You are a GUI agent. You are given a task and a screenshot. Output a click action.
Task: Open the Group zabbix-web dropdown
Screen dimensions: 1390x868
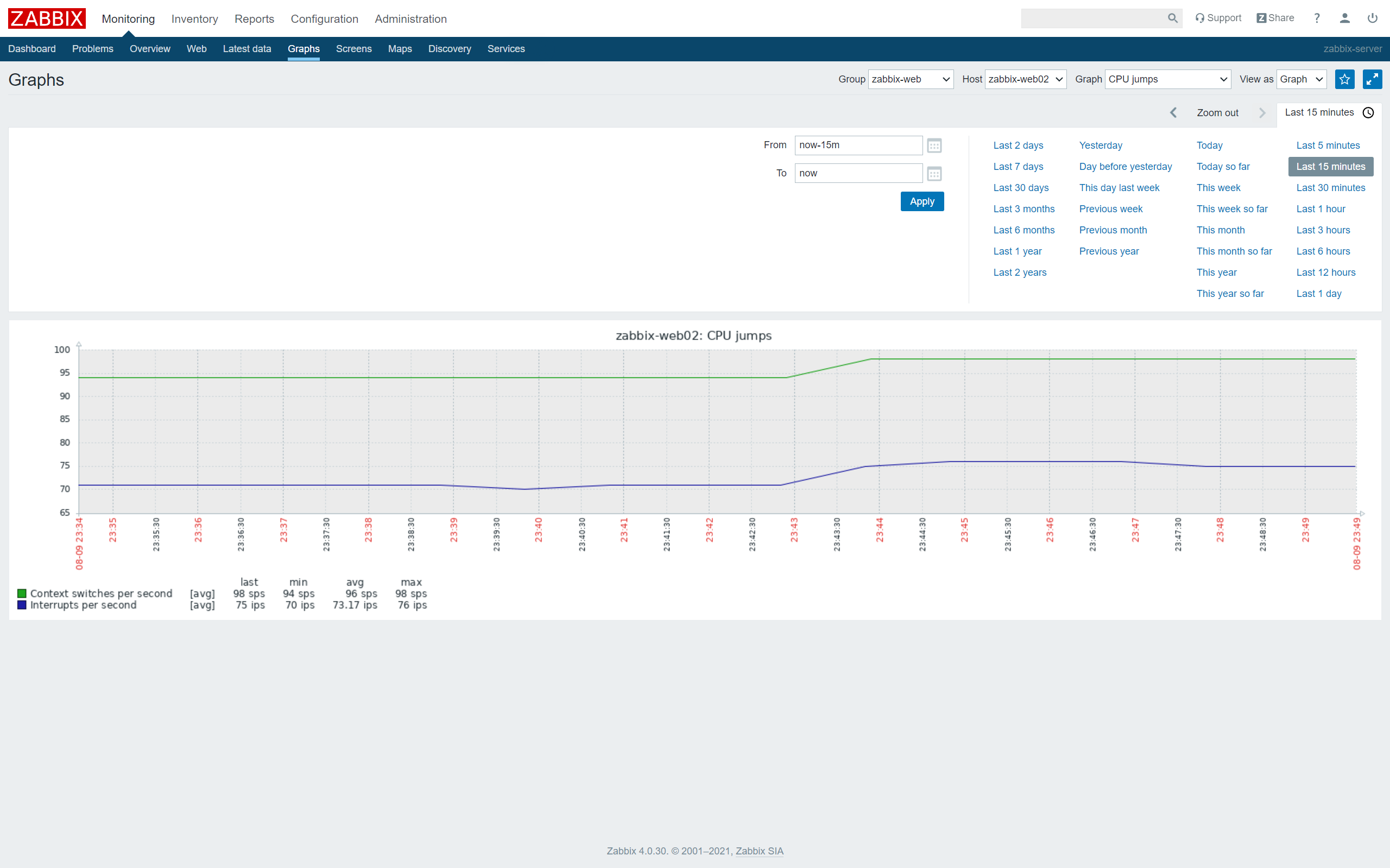911,79
